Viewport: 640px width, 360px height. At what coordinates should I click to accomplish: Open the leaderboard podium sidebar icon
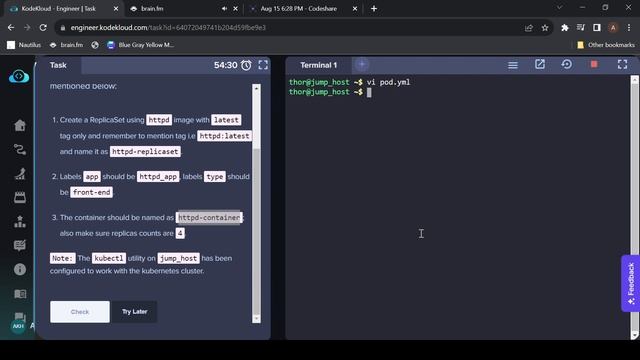[20, 222]
